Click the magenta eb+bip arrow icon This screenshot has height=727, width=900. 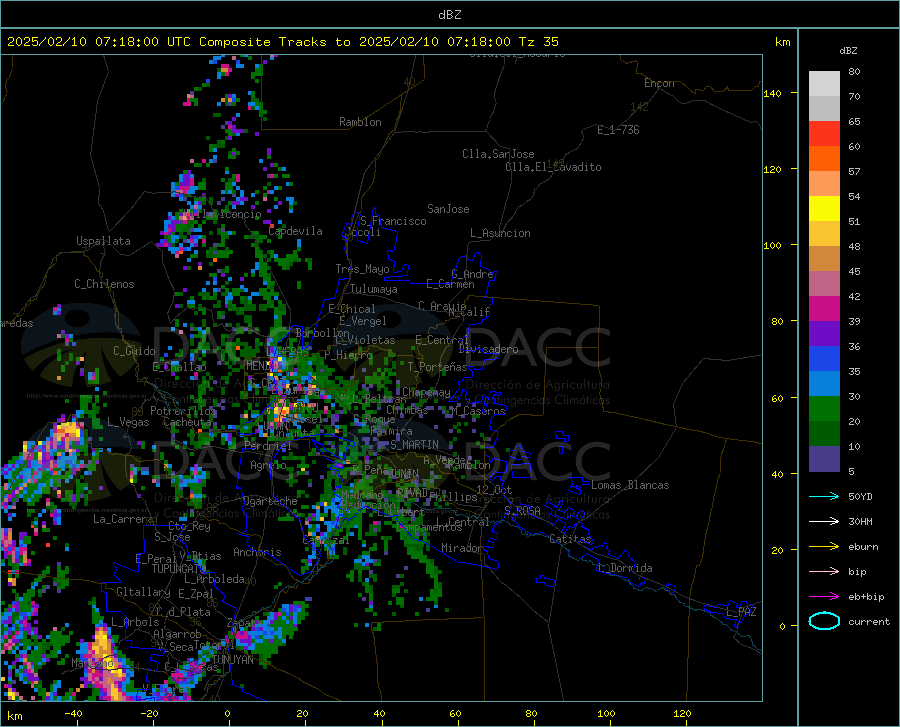pyautogui.click(x=824, y=597)
